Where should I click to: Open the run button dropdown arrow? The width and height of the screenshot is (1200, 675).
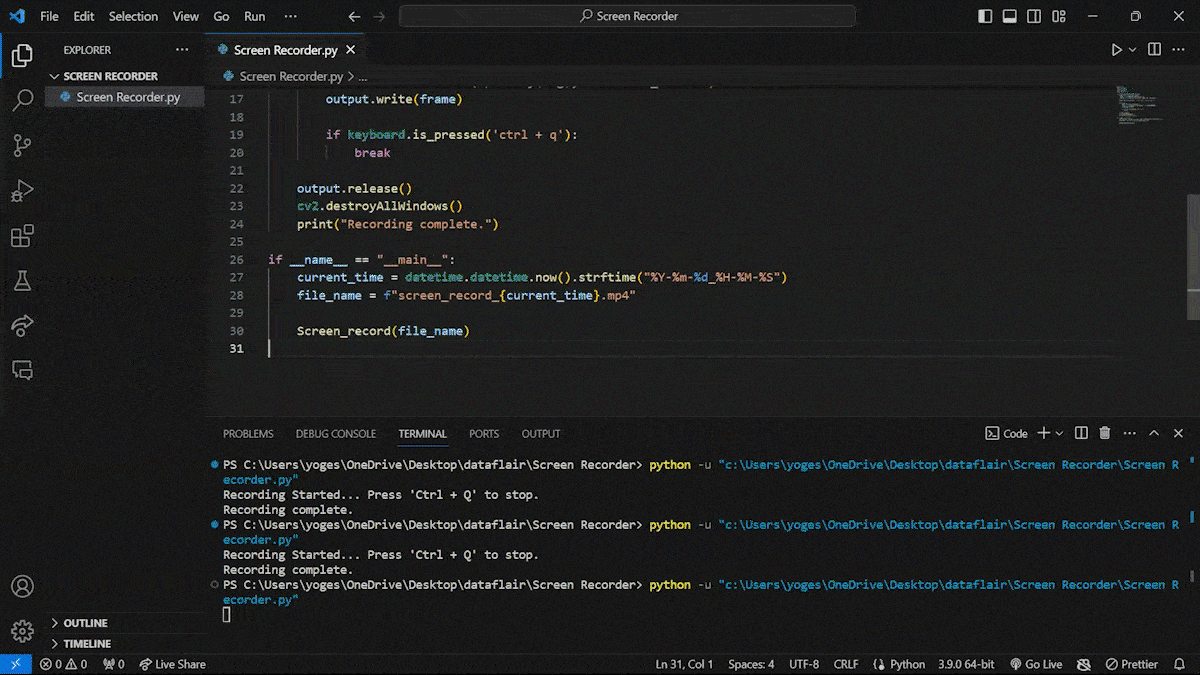1133,50
